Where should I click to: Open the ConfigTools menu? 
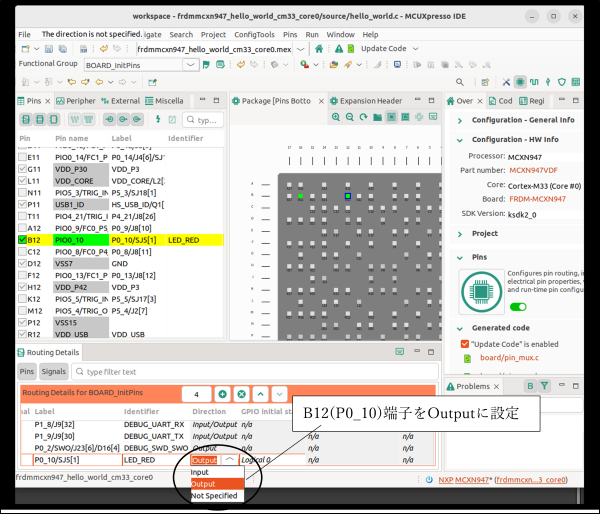[x=255, y=34]
